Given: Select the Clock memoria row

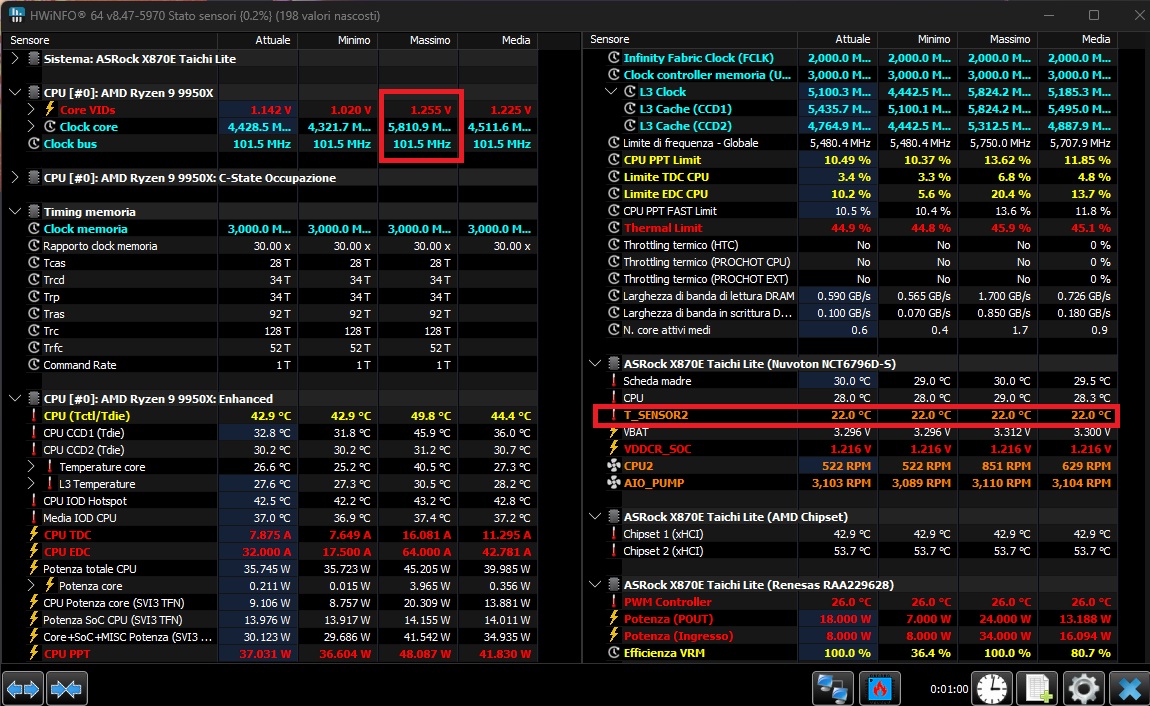Looking at the screenshot, I should (x=269, y=229).
